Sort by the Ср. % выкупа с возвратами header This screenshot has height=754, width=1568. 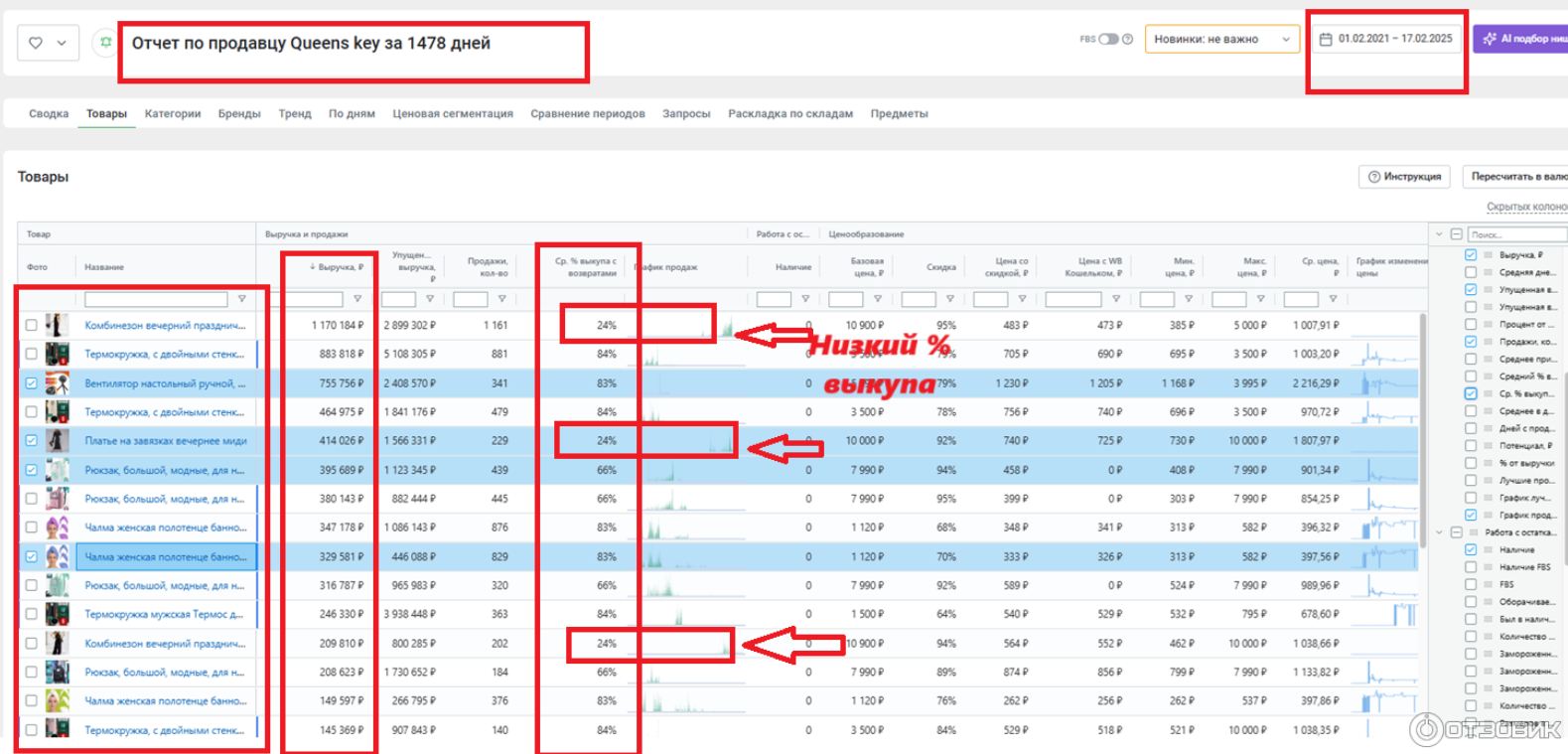586,267
